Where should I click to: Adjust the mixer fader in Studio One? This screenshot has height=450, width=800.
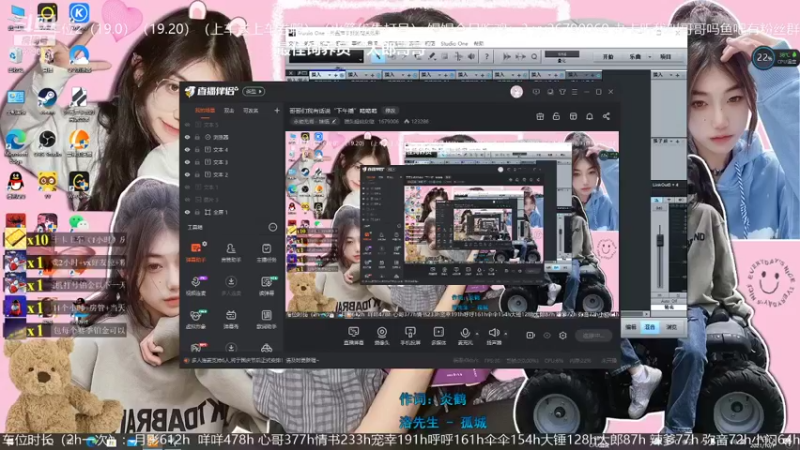click(660, 240)
